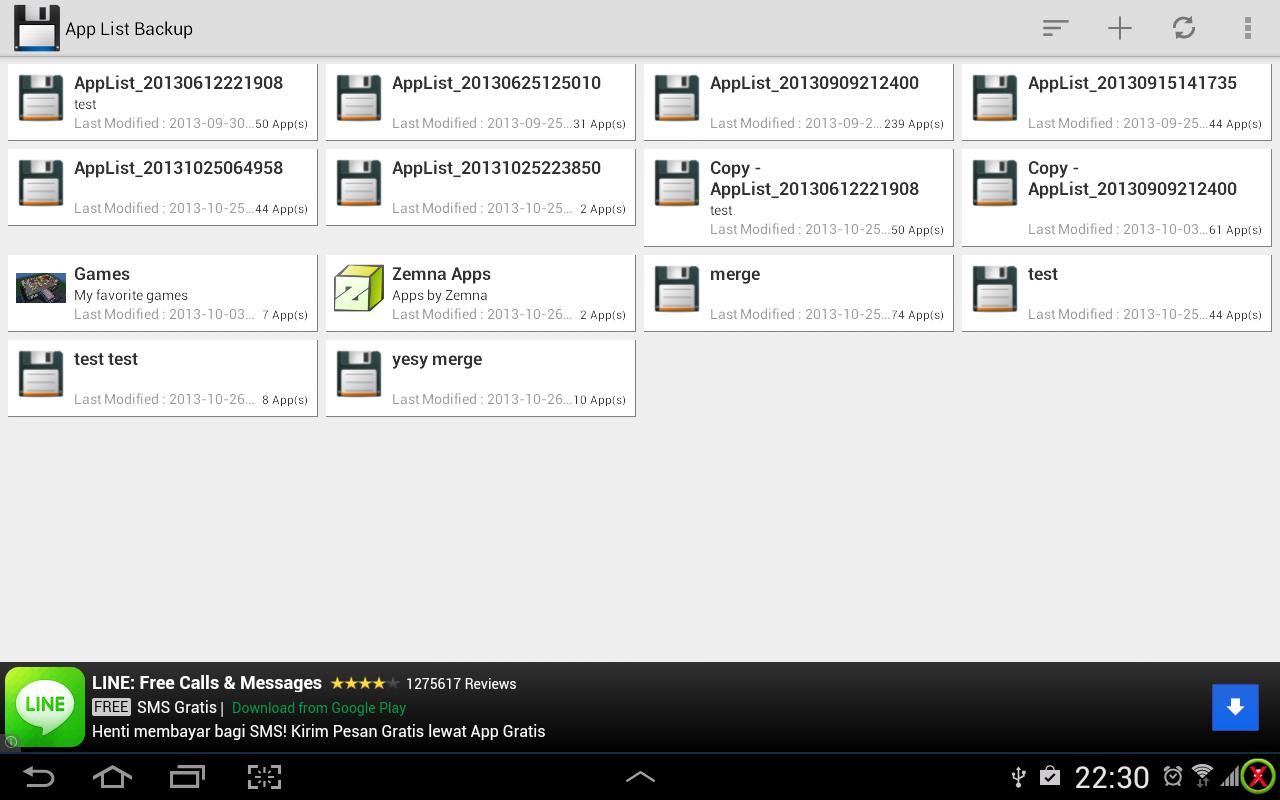Tap the screenshot capture icon
The width and height of the screenshot is (1280, 800).
pyautogui.click(x=264, y=777)
